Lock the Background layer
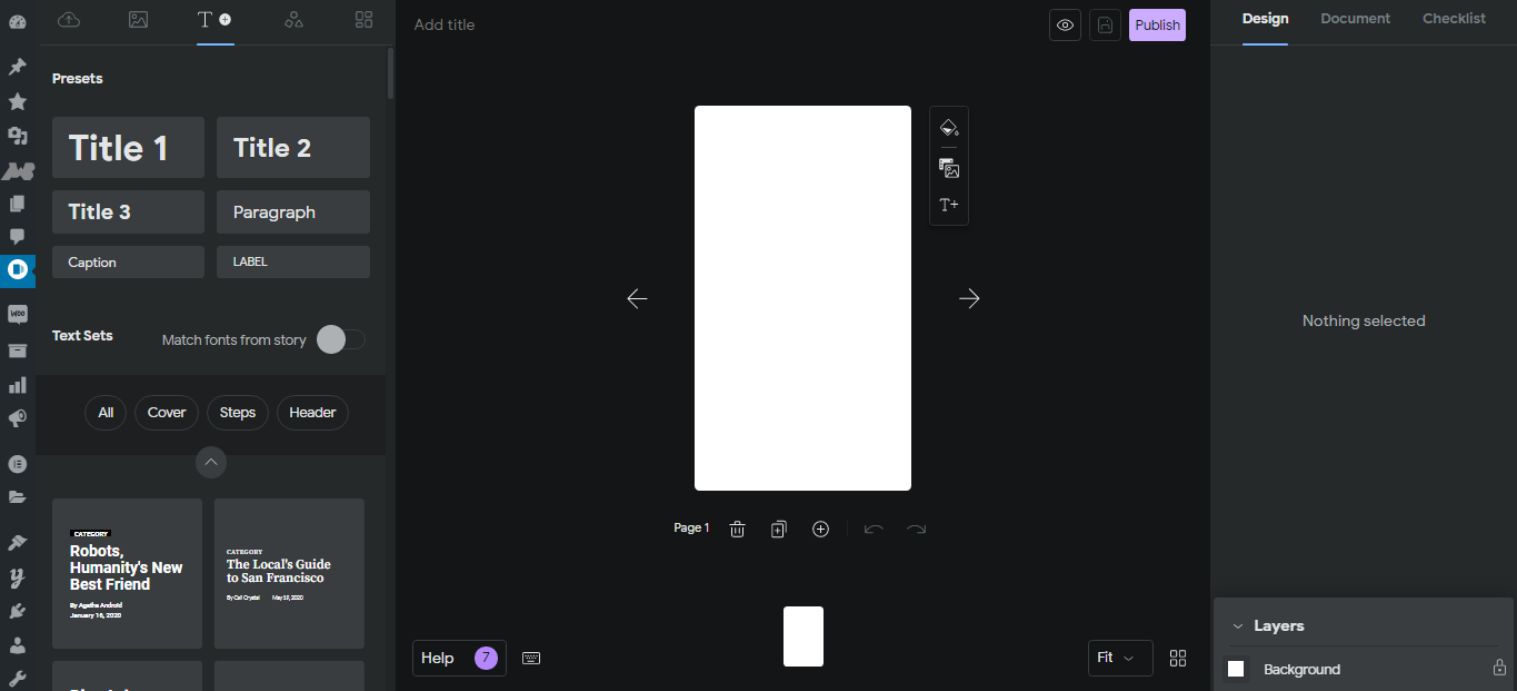This screenshot has width=1517, height=691. point(1499,668)
